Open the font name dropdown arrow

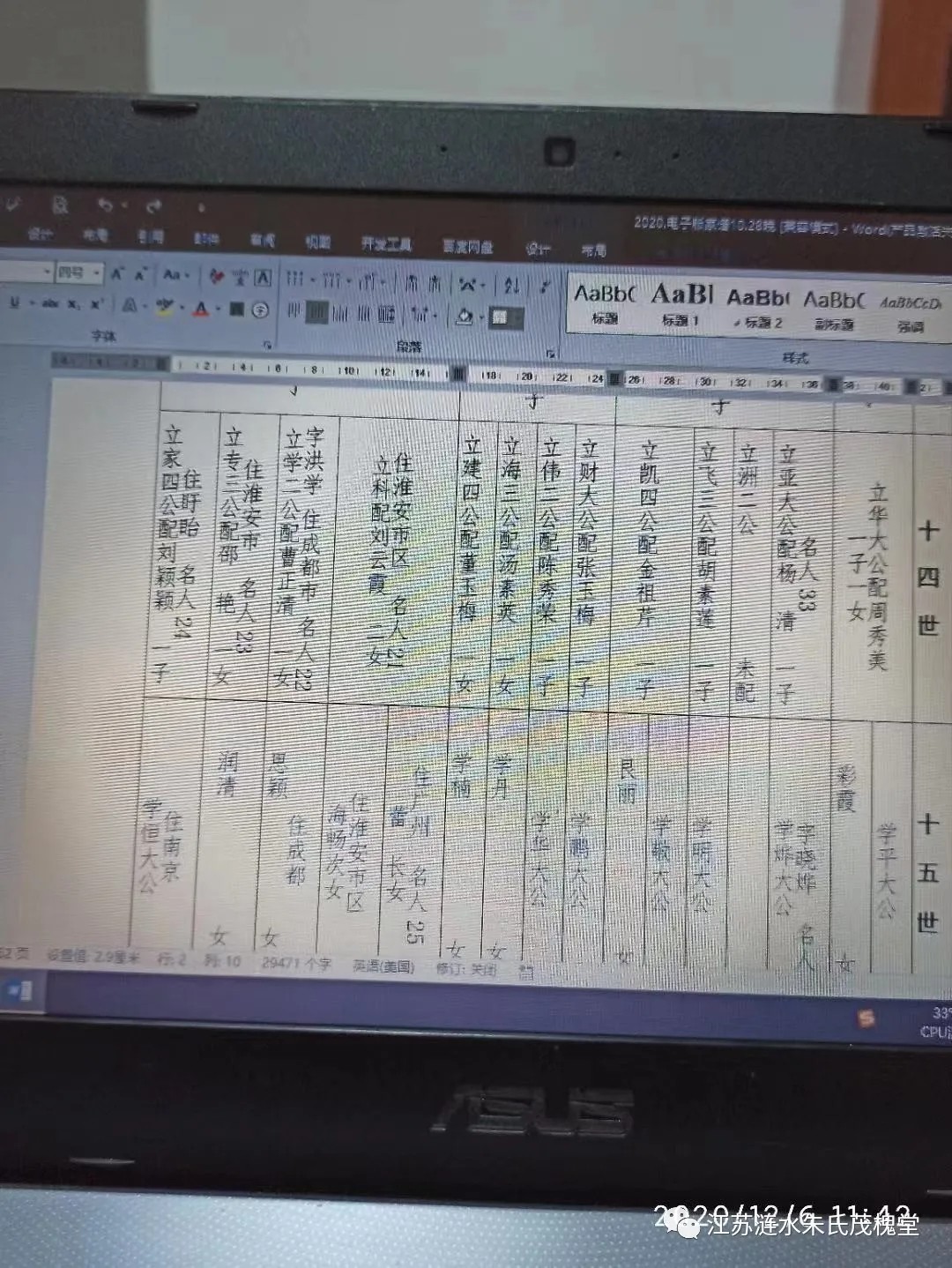(x=48, y=272)
